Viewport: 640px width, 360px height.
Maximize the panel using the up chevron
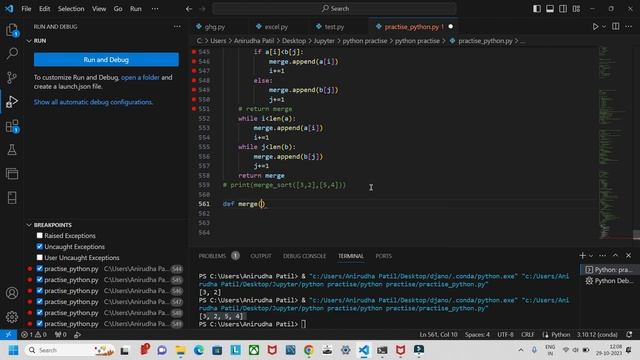click(x=615, y=256)
